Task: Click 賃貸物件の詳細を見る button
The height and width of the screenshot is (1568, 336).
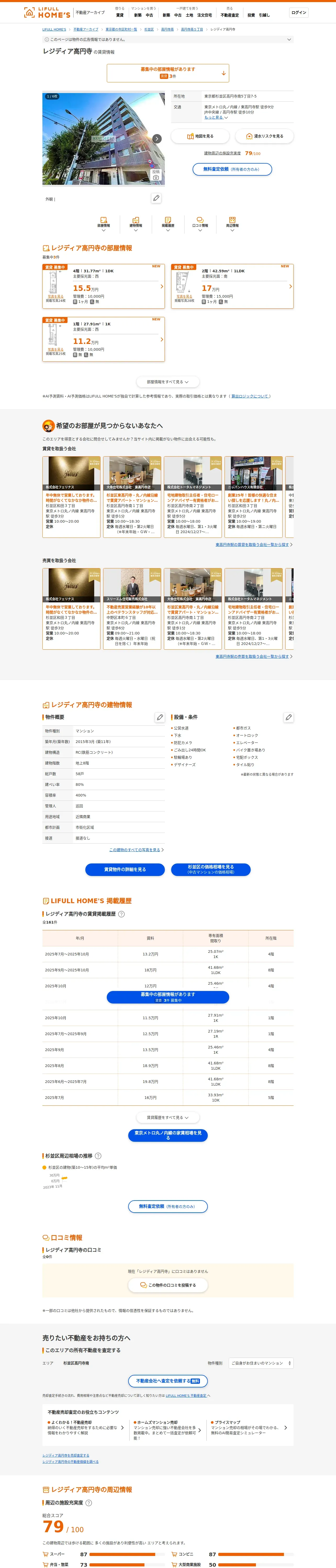Action: [x=125, y=869]
